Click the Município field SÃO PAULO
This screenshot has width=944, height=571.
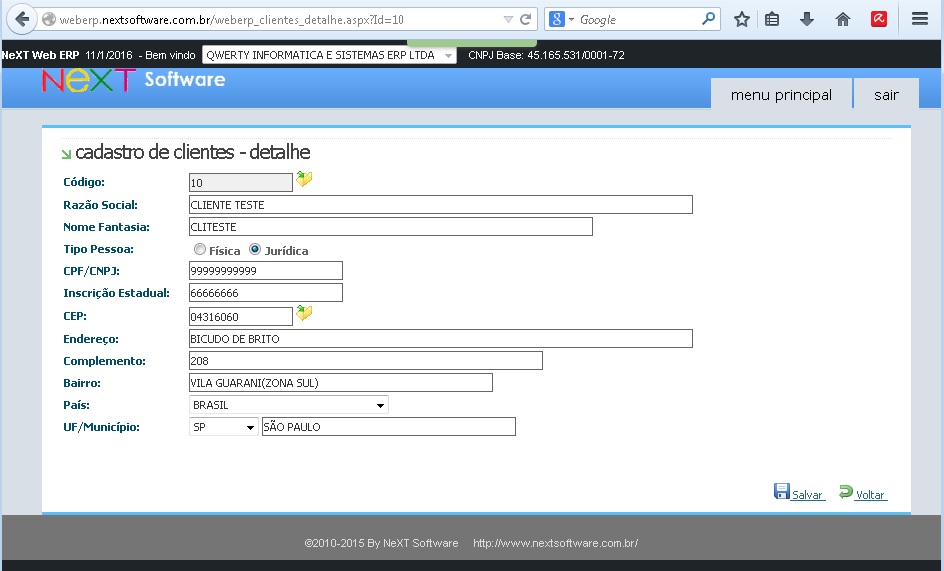pyautogui.click(x=389, y=427)
